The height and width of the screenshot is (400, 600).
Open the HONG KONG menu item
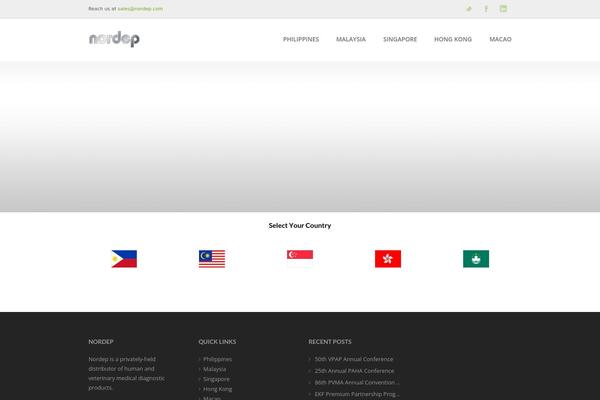453,39
